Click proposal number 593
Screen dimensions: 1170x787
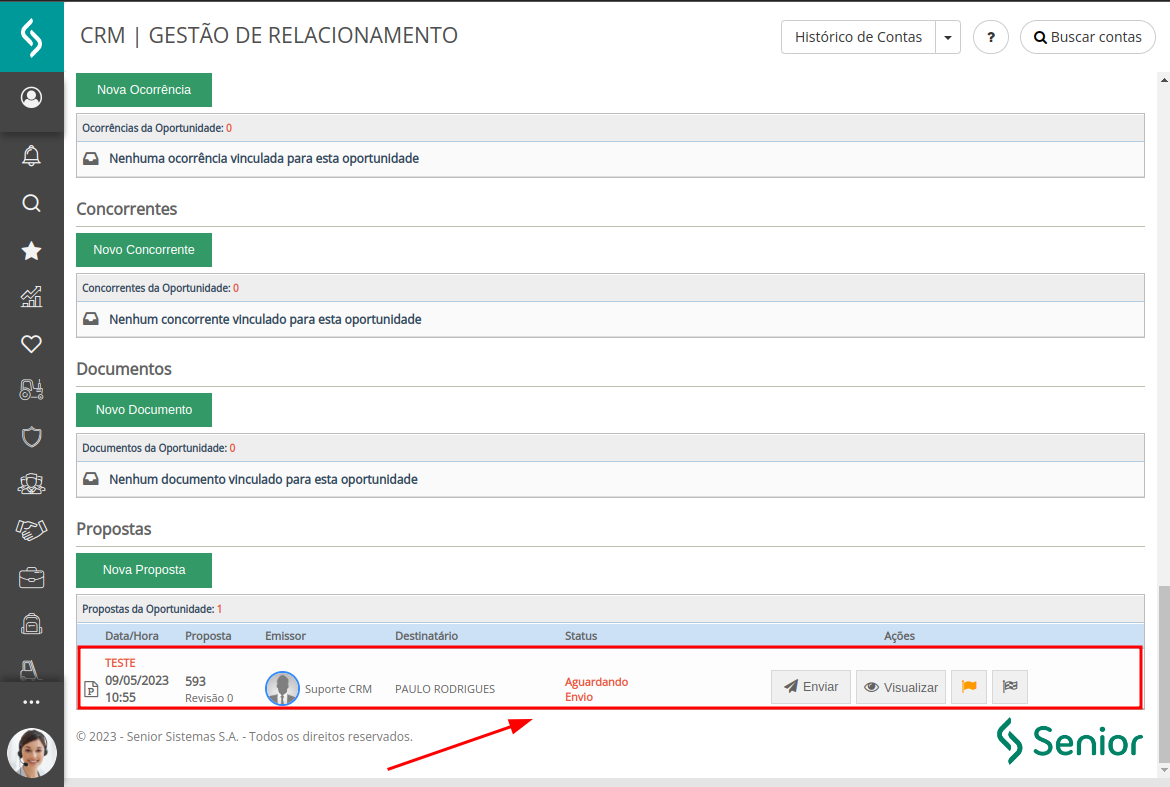pyautogui.click(x=195, y=681)
